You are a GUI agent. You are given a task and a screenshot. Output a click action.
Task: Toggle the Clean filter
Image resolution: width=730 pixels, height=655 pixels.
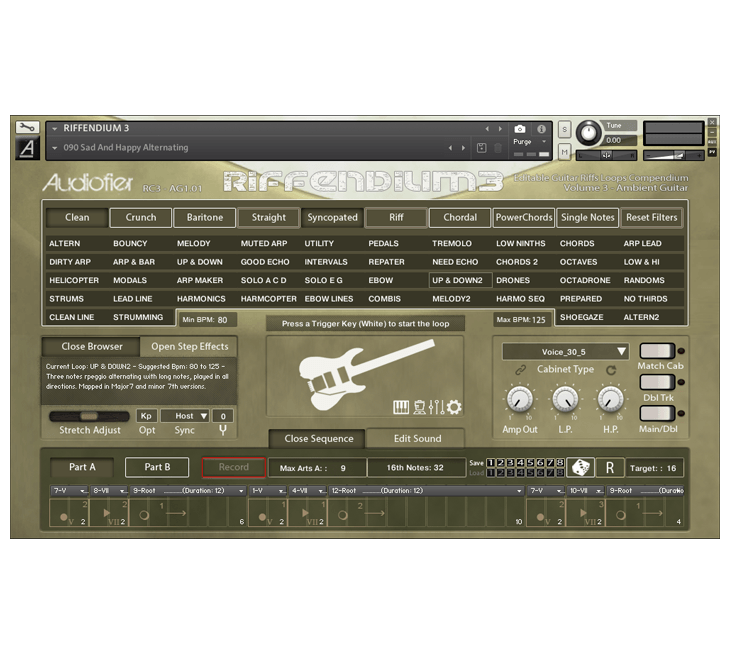pyautogui.click(x=77, y=217)
